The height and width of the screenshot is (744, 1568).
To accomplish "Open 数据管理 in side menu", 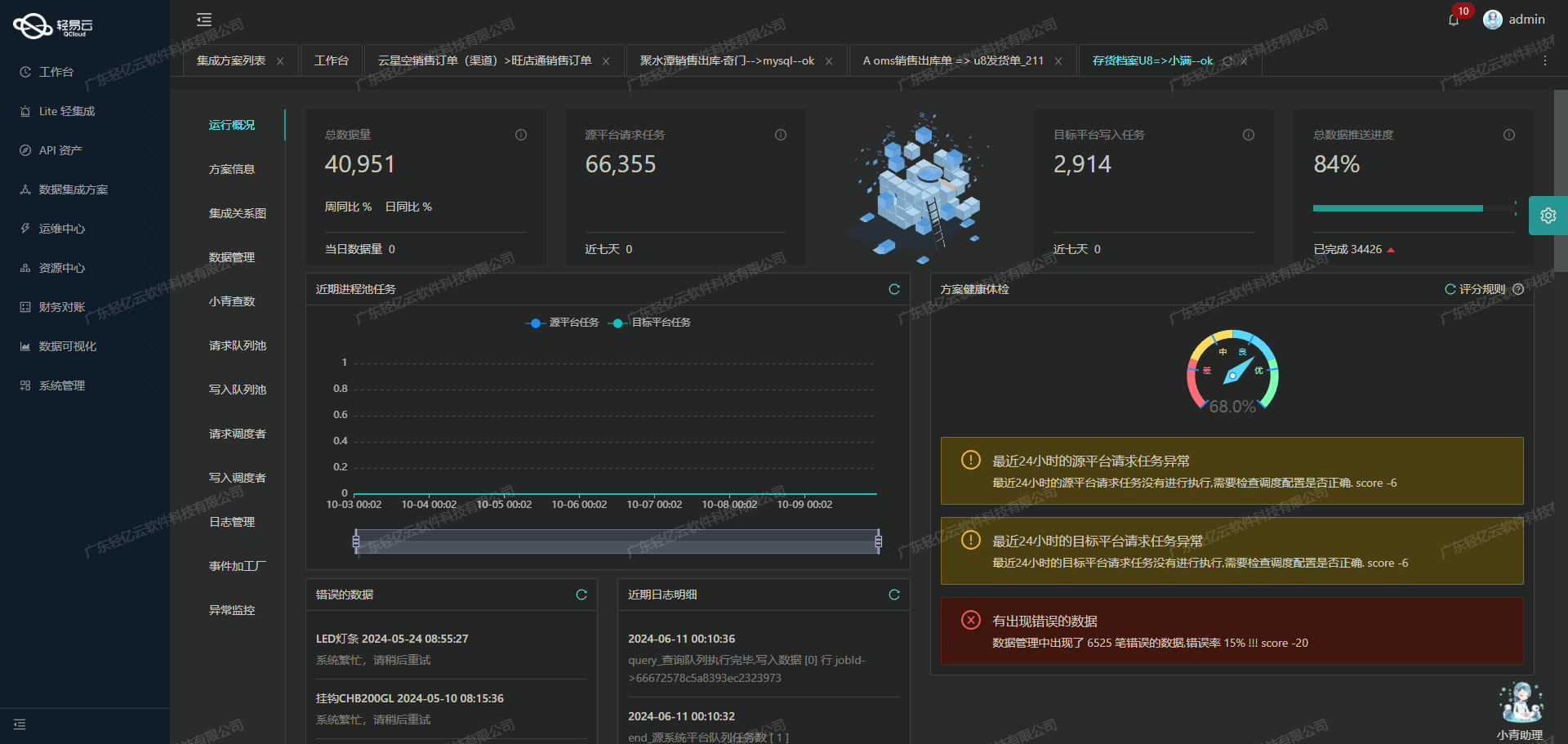I will point(232,257).
